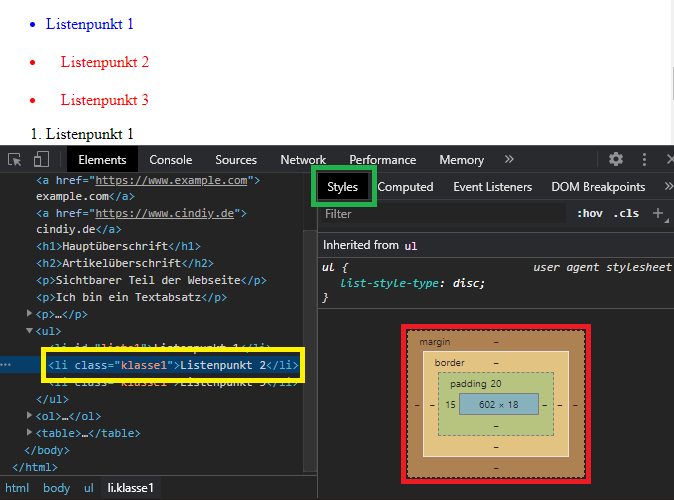
Task: Open the Event Listeners sidebar tab
Action: coord(493,187)
